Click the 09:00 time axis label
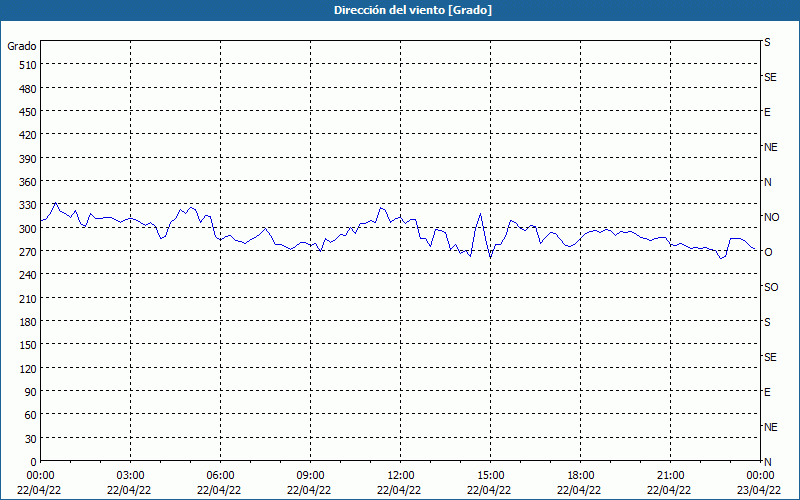This screenshot has width=800, height=500. tap(310, 476)
